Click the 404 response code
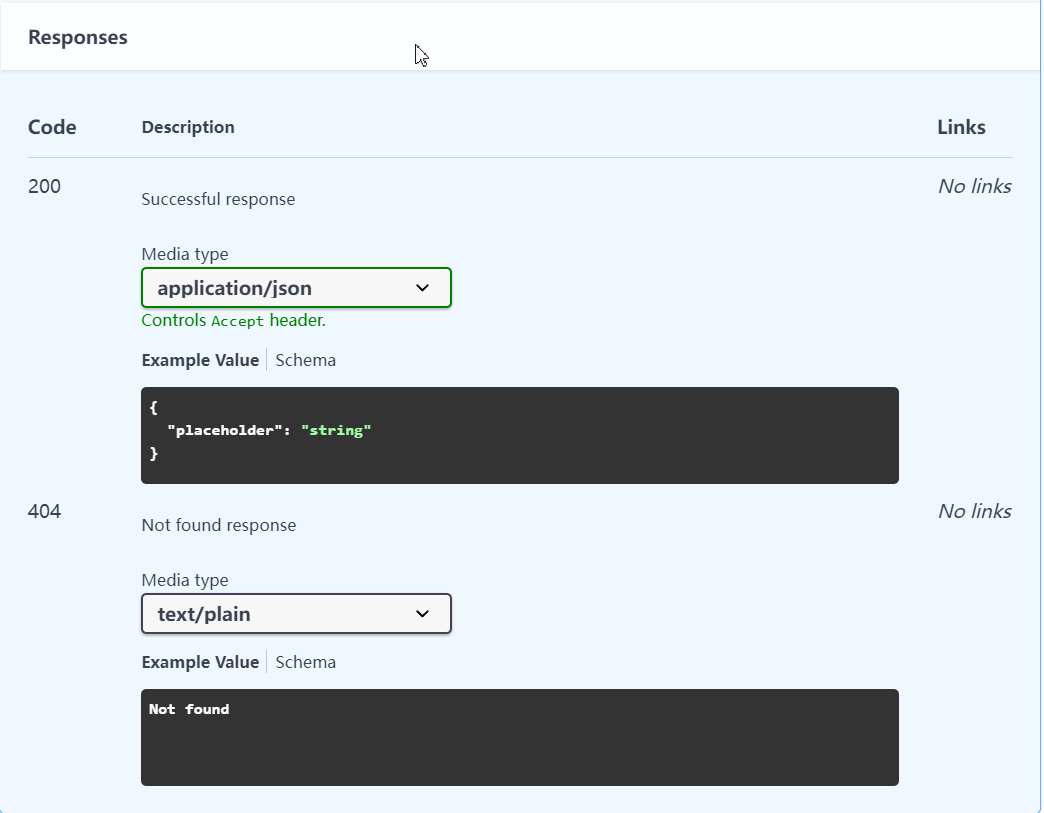This screenshot has width=1044, height=813. point(45,511)
